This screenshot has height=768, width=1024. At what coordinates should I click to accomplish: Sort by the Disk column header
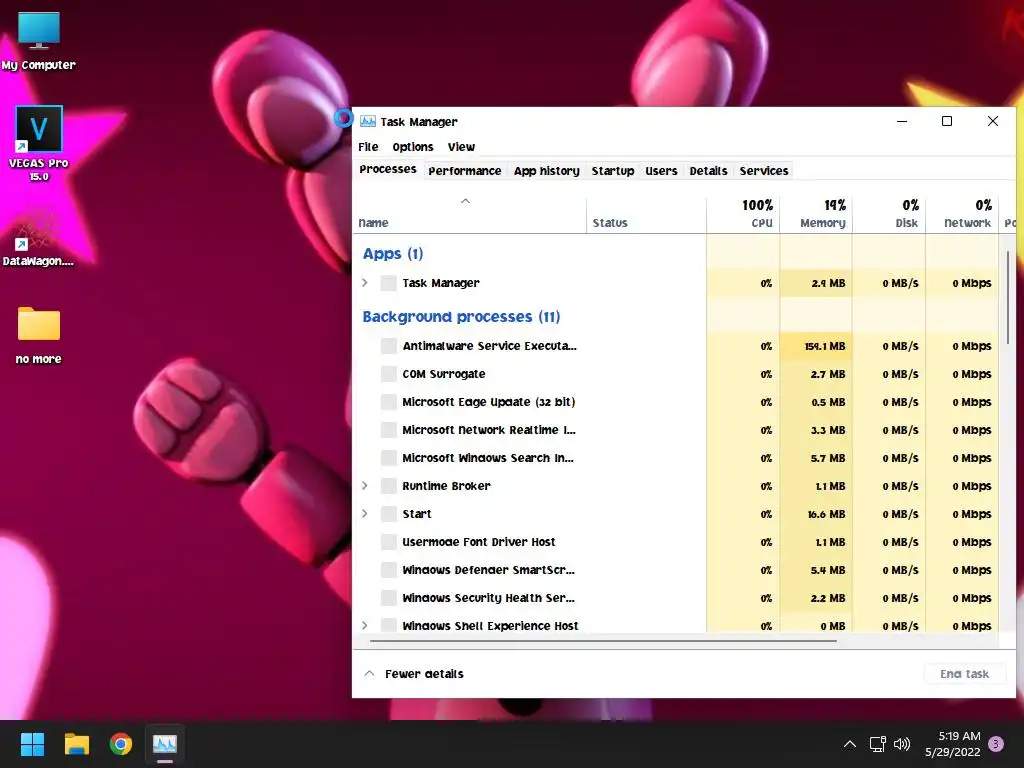(x=889, y=214)
